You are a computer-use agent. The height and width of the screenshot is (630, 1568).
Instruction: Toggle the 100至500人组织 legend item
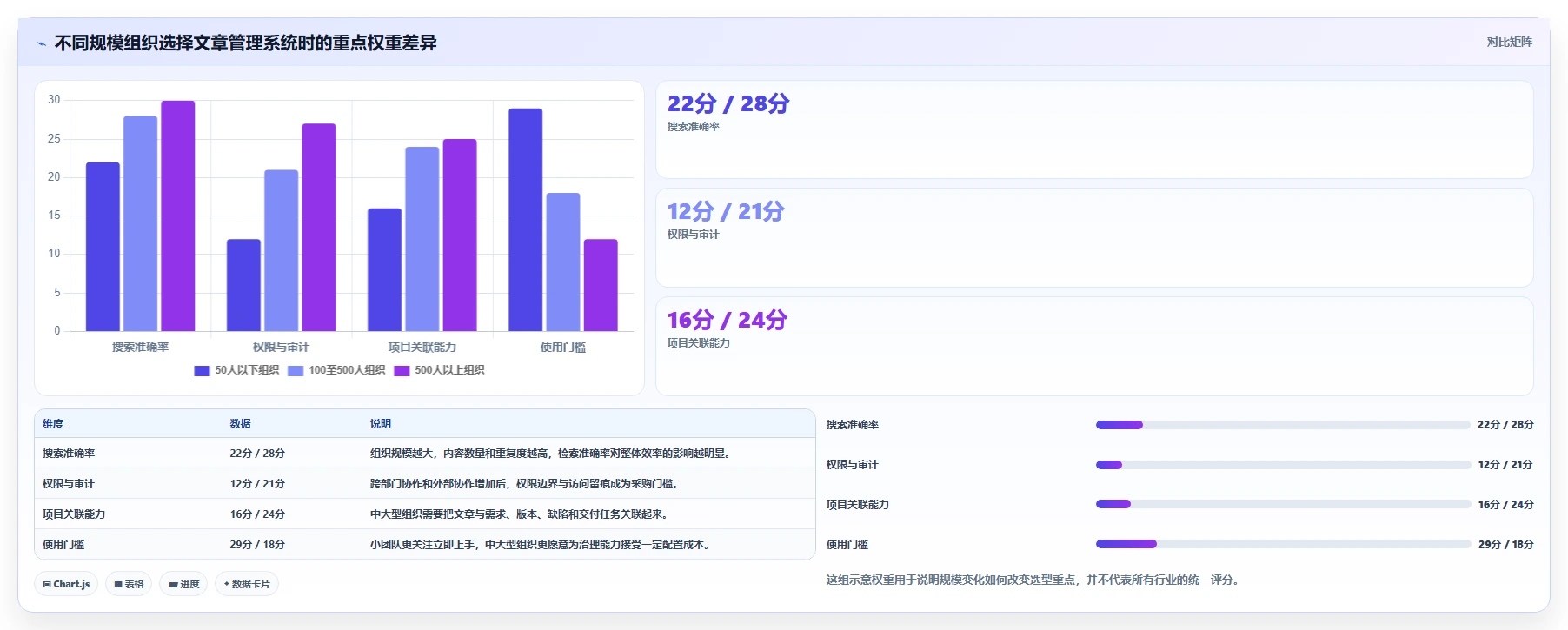coord(336,370)
